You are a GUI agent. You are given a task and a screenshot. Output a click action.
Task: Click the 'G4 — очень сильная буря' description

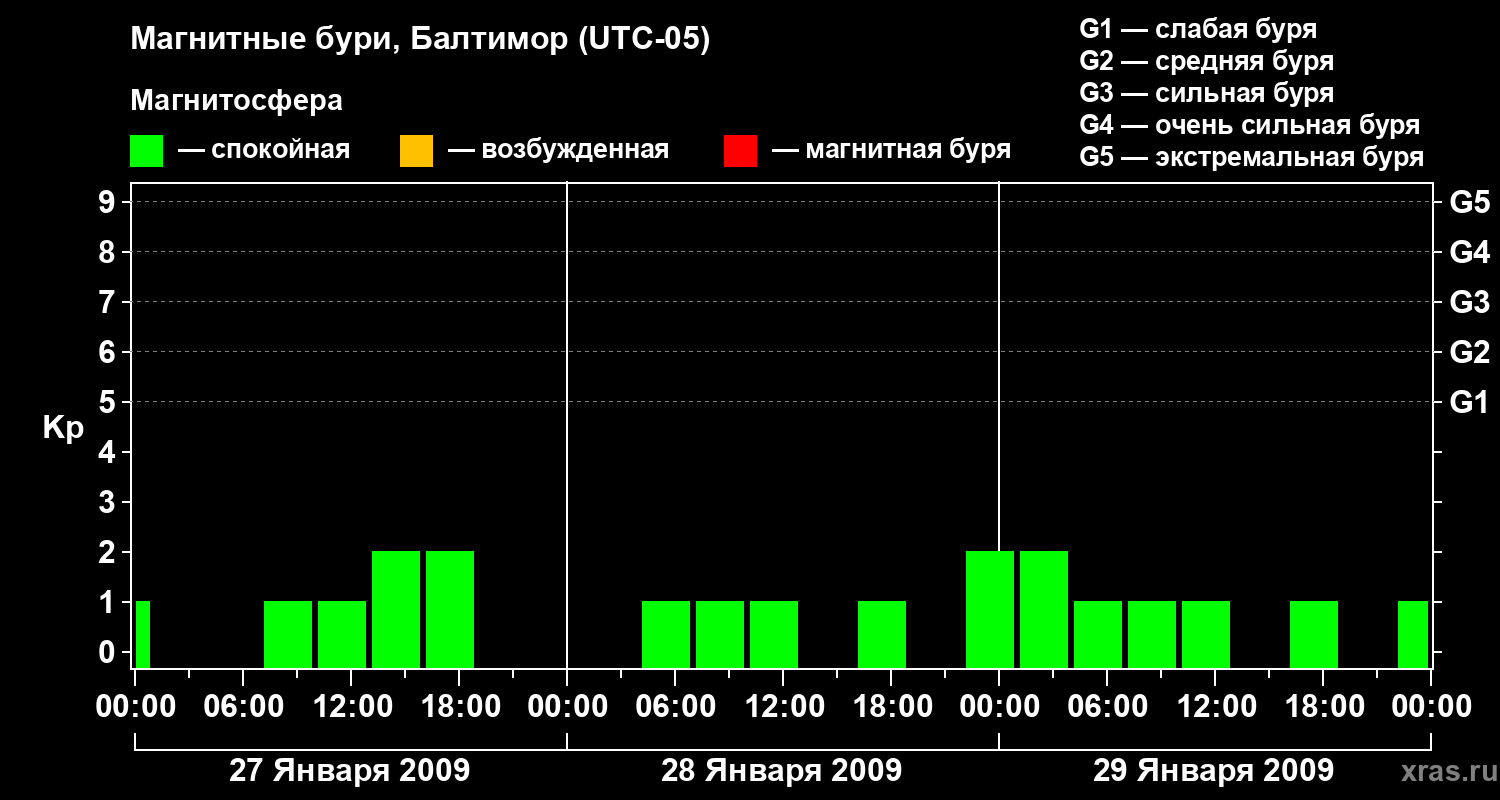(1250, 125)
